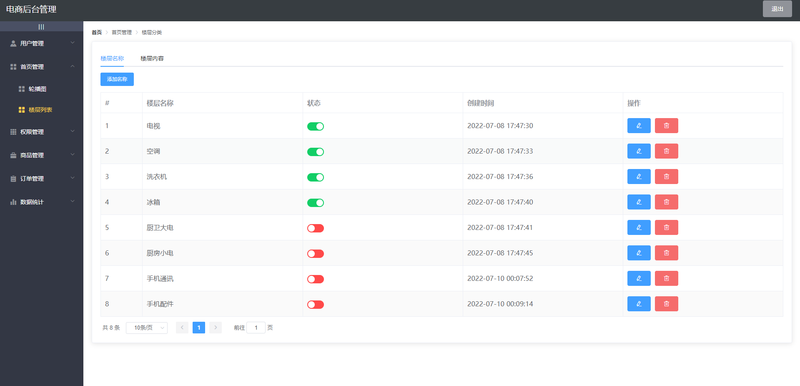The image size is (800, 386).
Task: Edit the 厨房小电 row with pencil icon
Action: [x=639, y=253]
